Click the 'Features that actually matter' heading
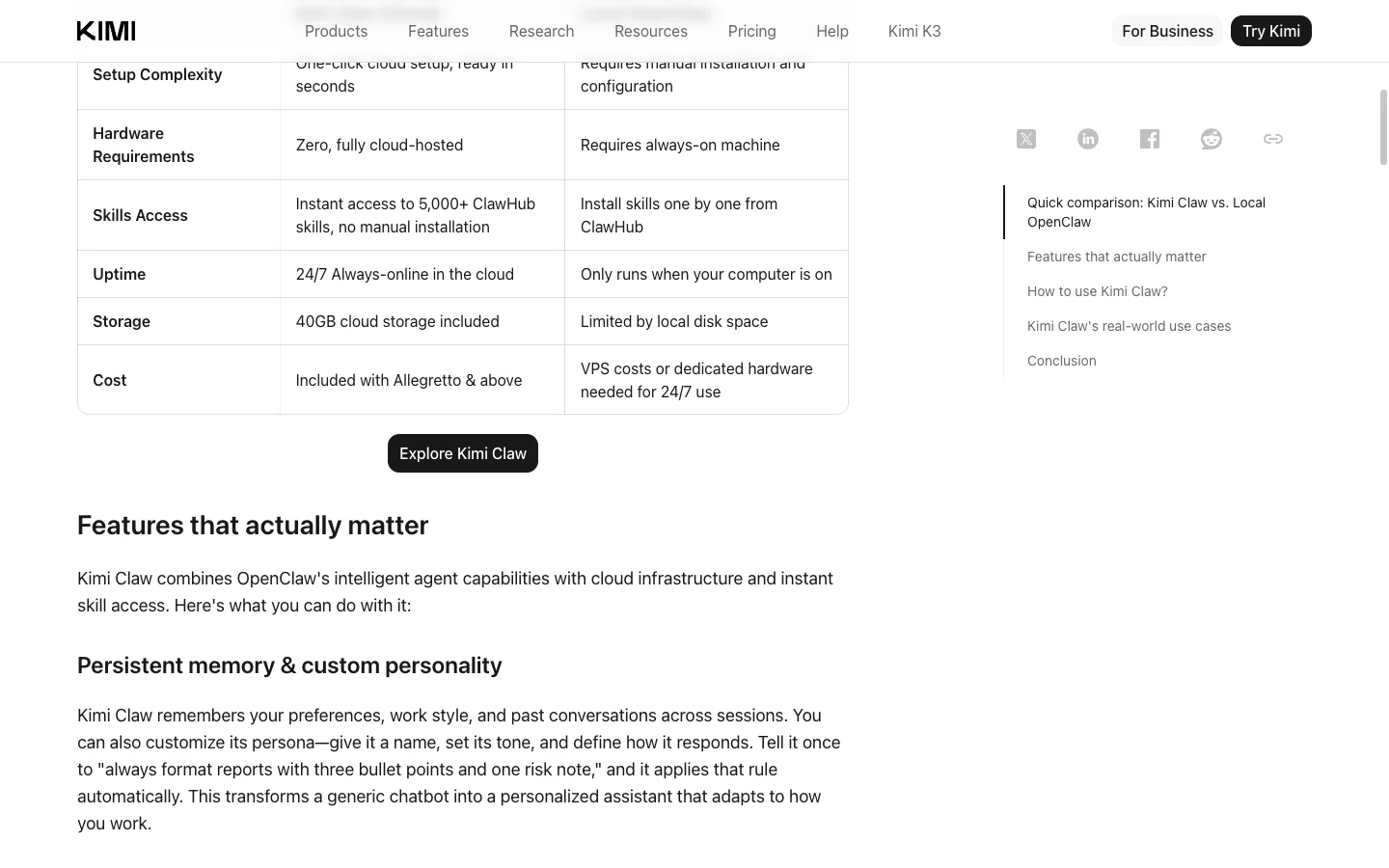1389x868 pixels. (253, 525)
